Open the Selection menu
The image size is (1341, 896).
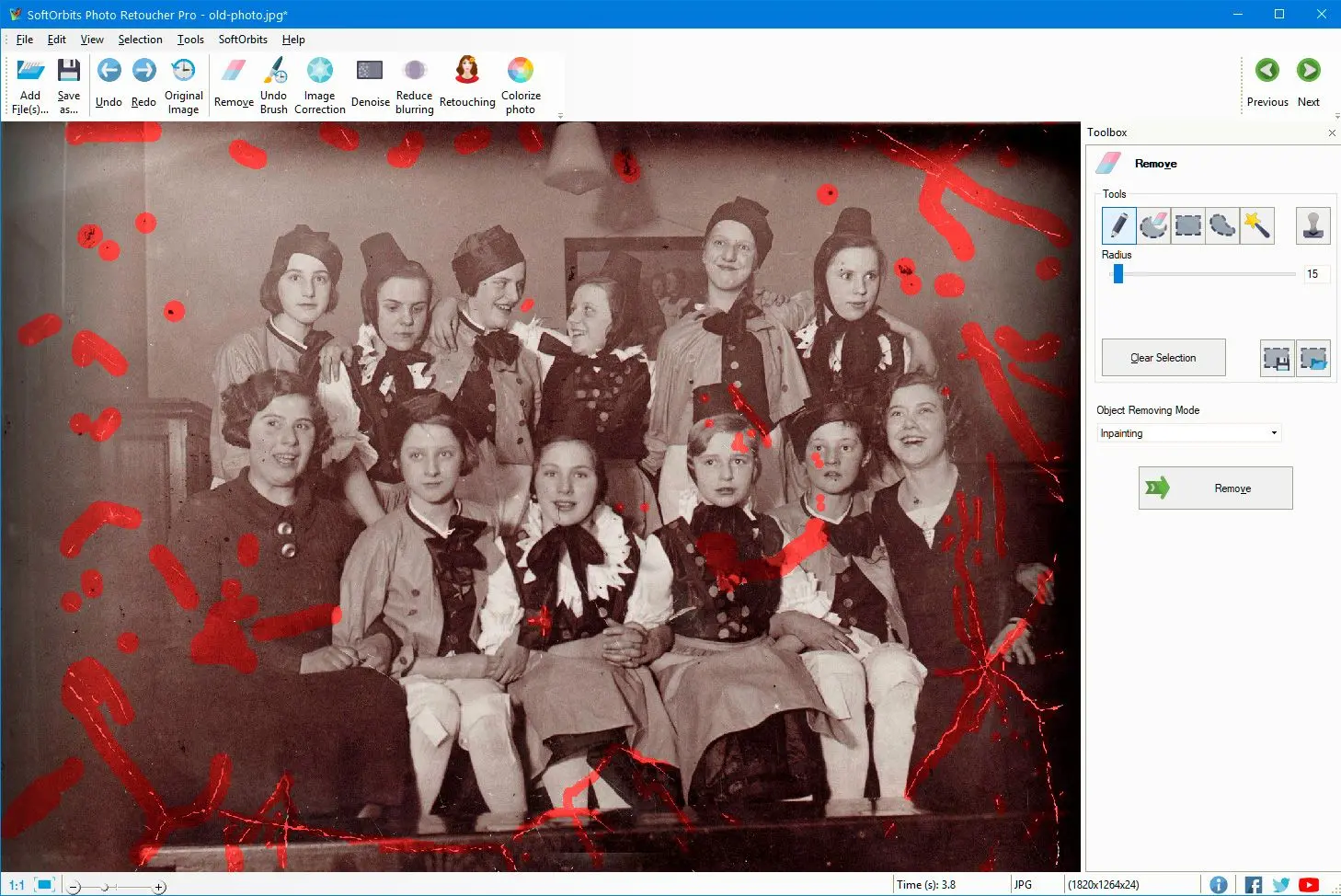140,40
